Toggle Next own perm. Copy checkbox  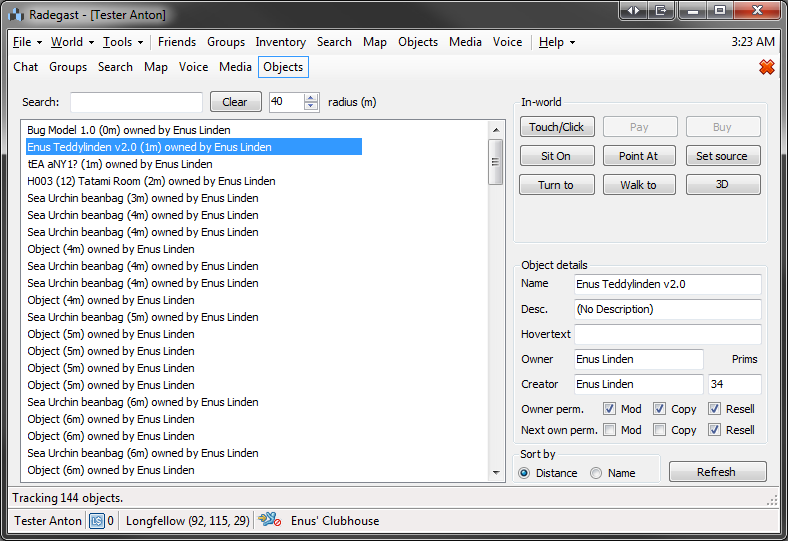[x=659, y=430]
